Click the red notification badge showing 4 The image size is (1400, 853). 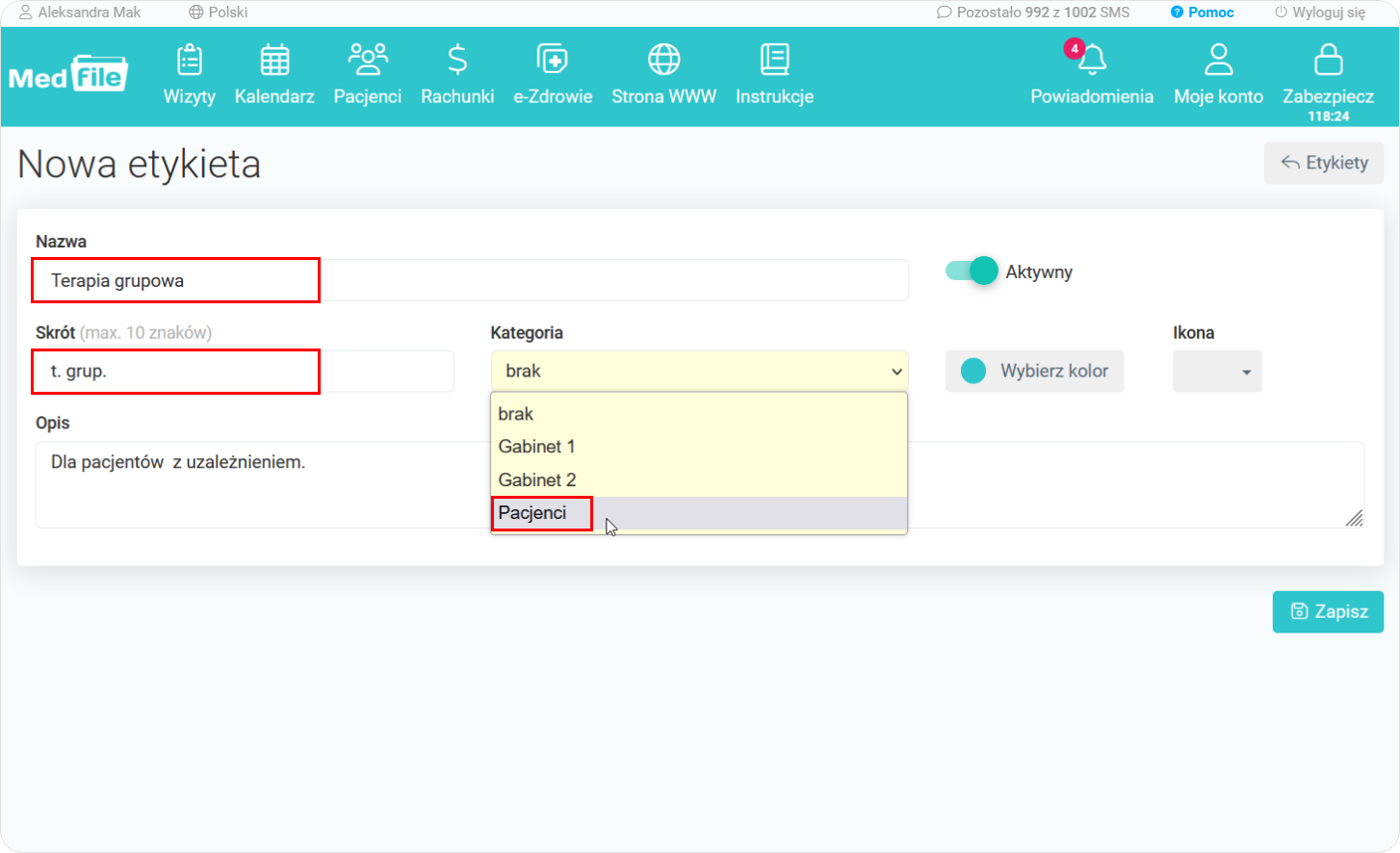(1075, 49)
